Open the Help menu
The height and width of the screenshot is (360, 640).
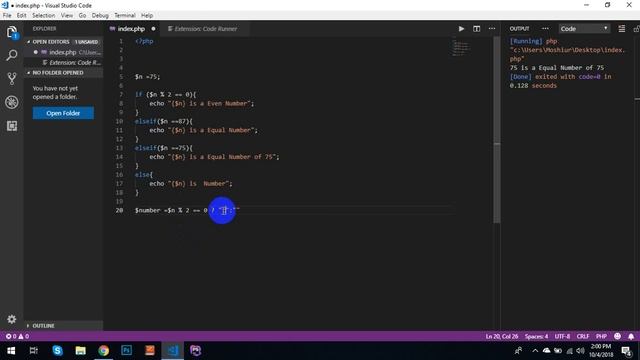point(147,16)
